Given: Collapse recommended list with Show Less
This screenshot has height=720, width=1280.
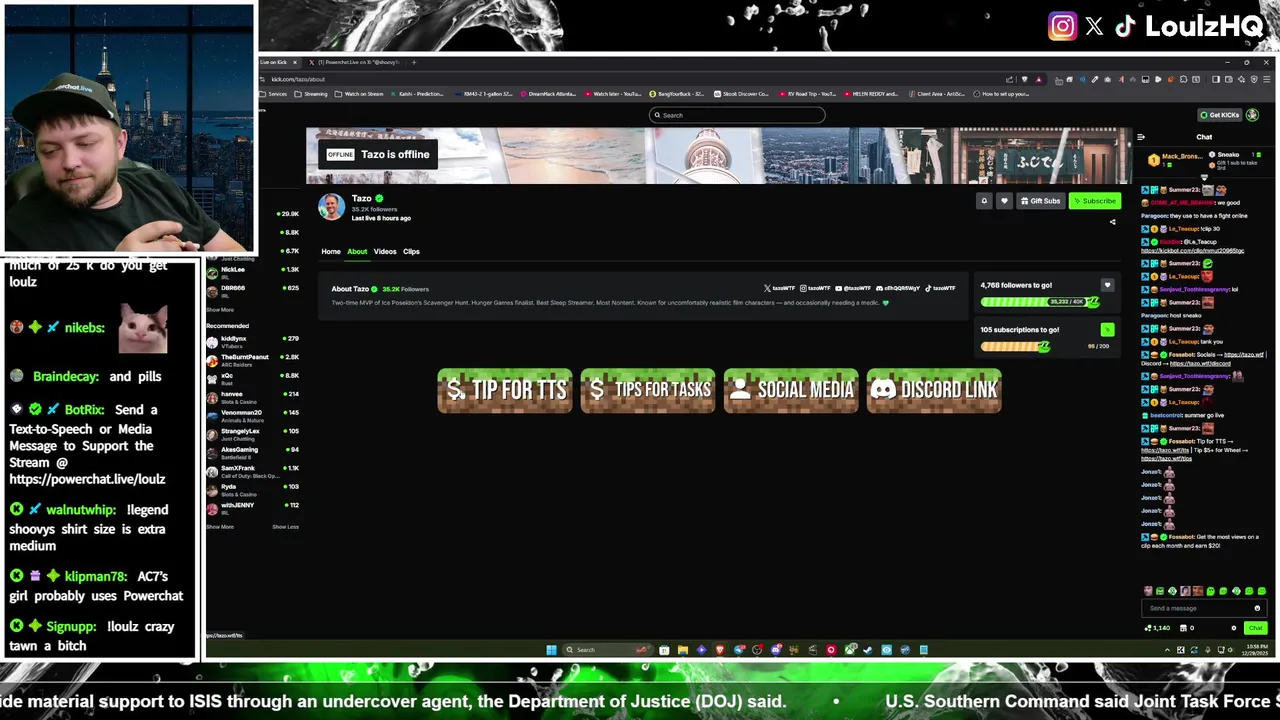Looking at the screenshot, I should click(285, 527).
